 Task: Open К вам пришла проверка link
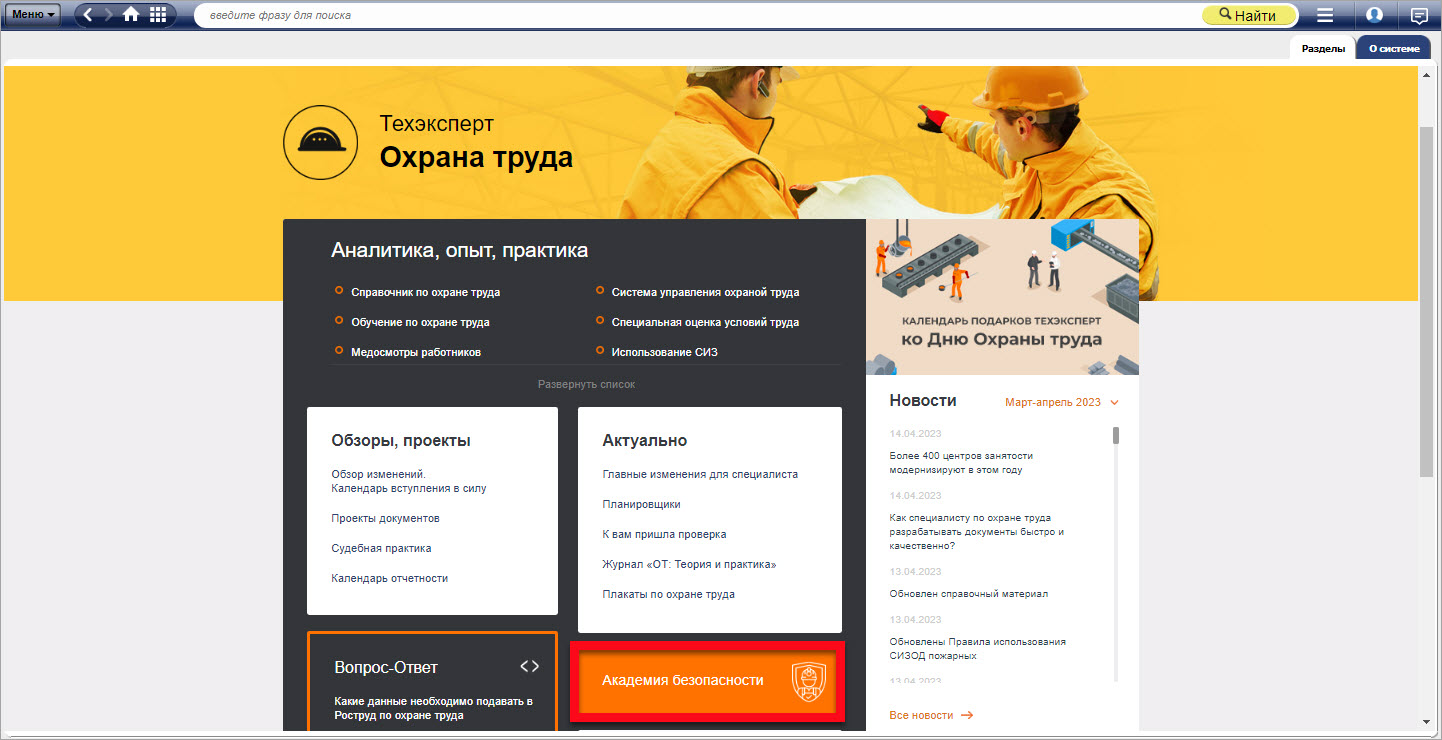664,534
